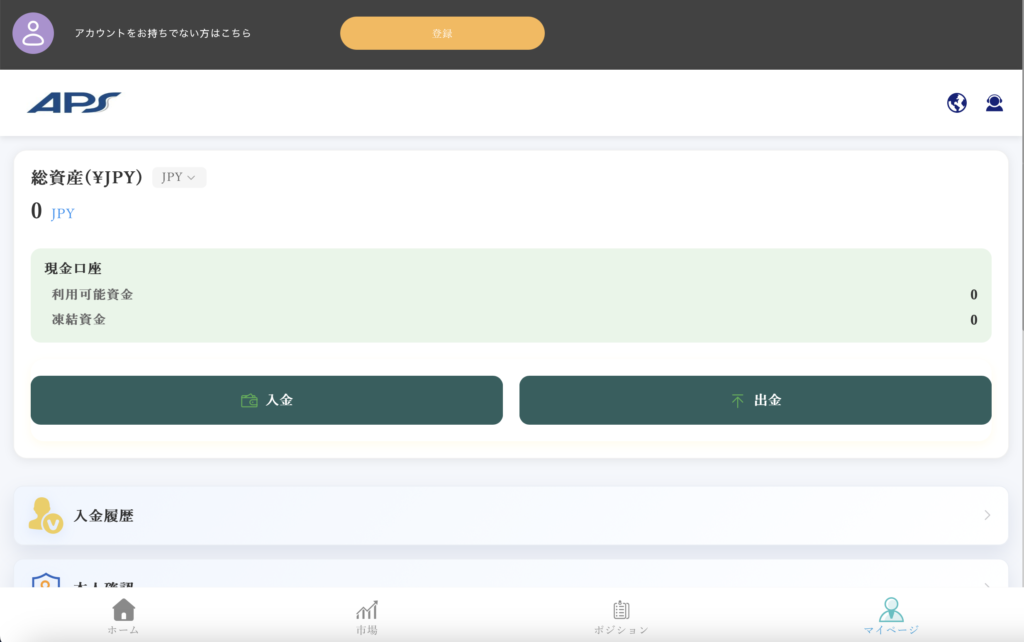1024x642 pixels.
Task: Click the orange 登録 register button
Action: coord(442,33)
